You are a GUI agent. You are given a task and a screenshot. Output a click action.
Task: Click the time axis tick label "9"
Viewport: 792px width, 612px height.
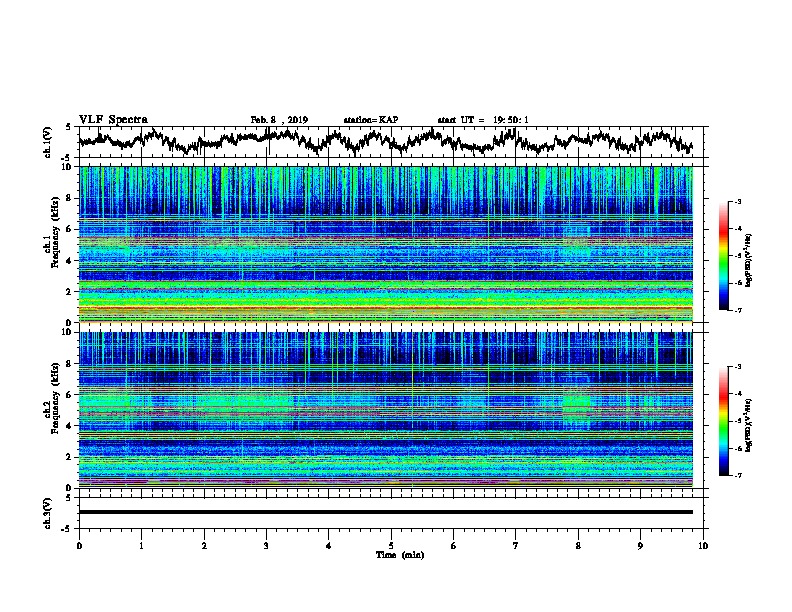[640, 546]
